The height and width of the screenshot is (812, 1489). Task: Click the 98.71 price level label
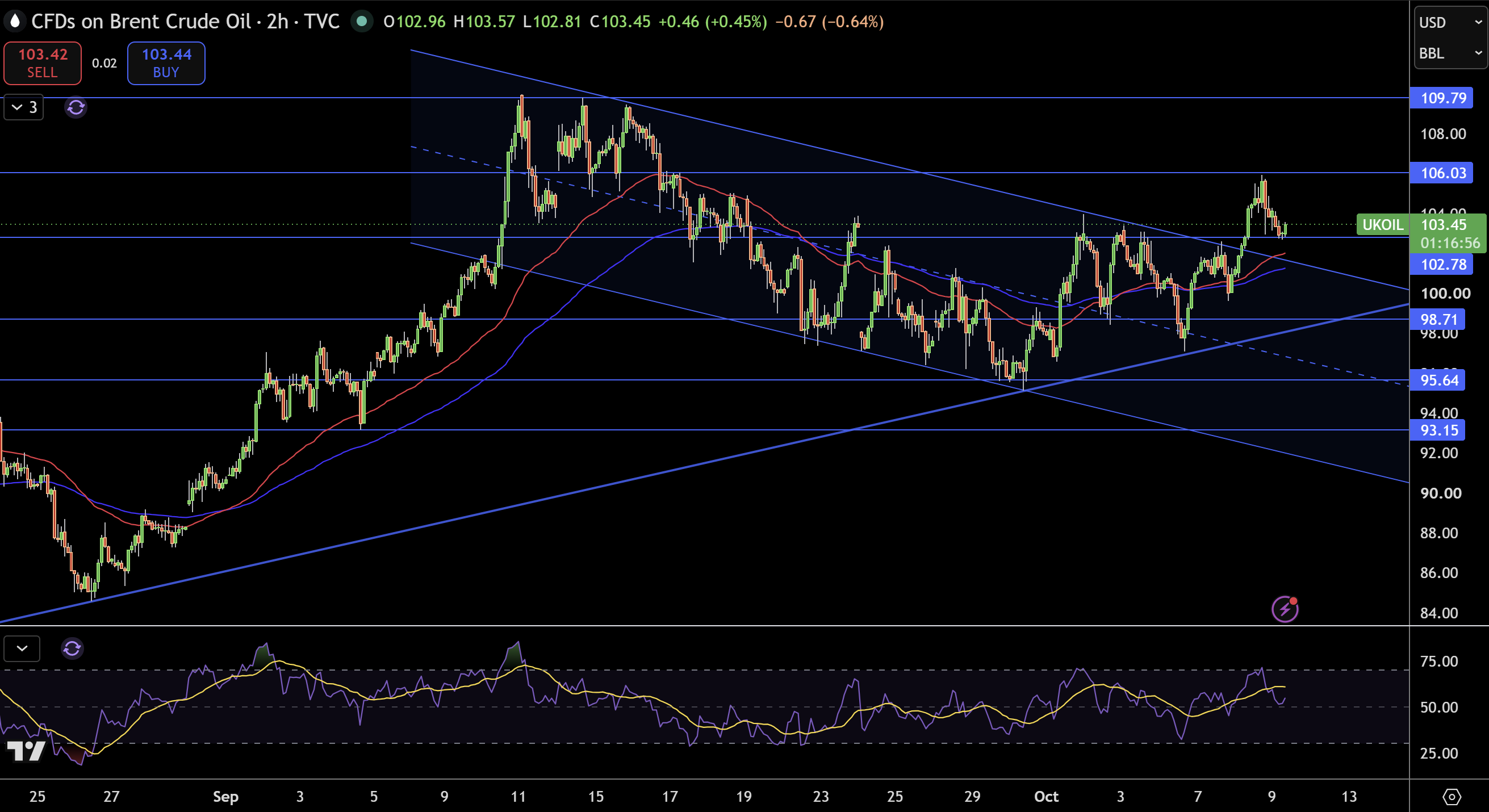click(1437, 319)
